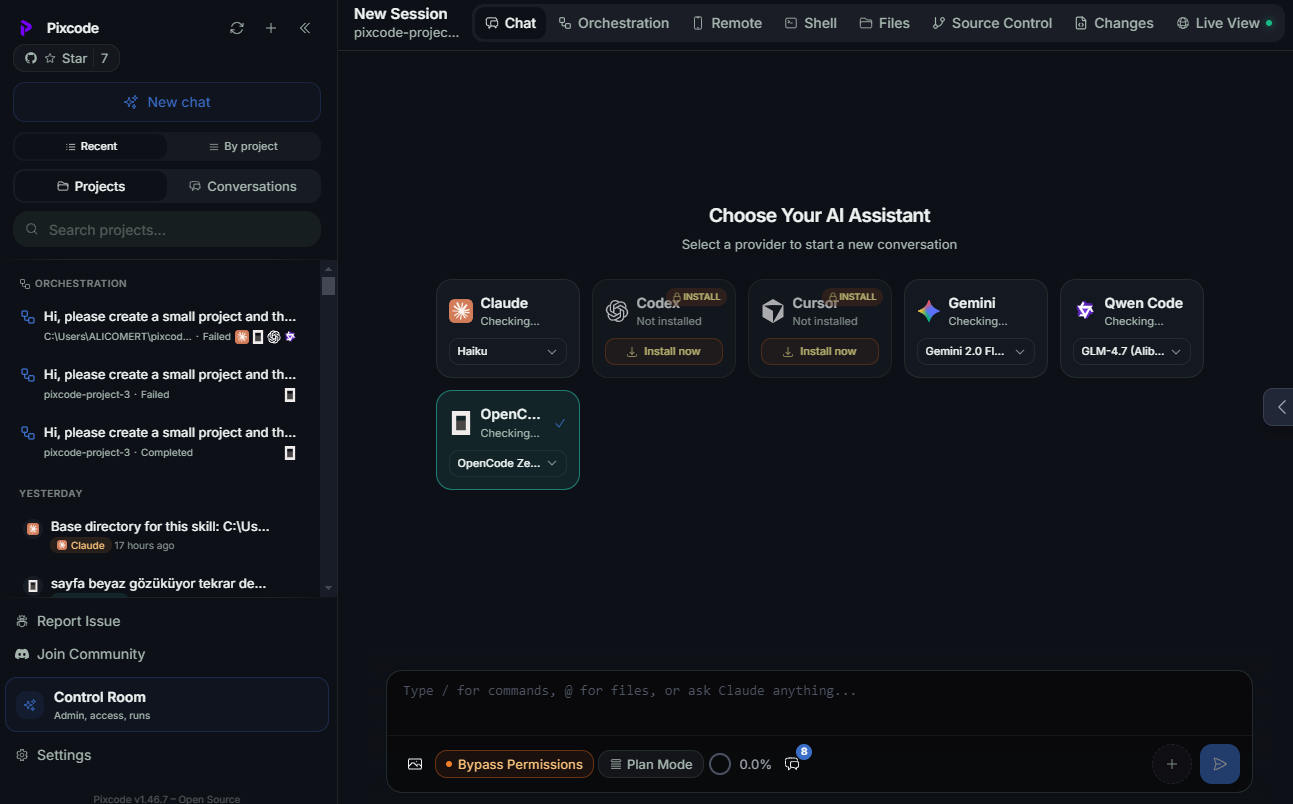This screenshot has width=1293, height=804.
Task: Click the scroll down arrow in sidebar list
Action: click(328, 587)
